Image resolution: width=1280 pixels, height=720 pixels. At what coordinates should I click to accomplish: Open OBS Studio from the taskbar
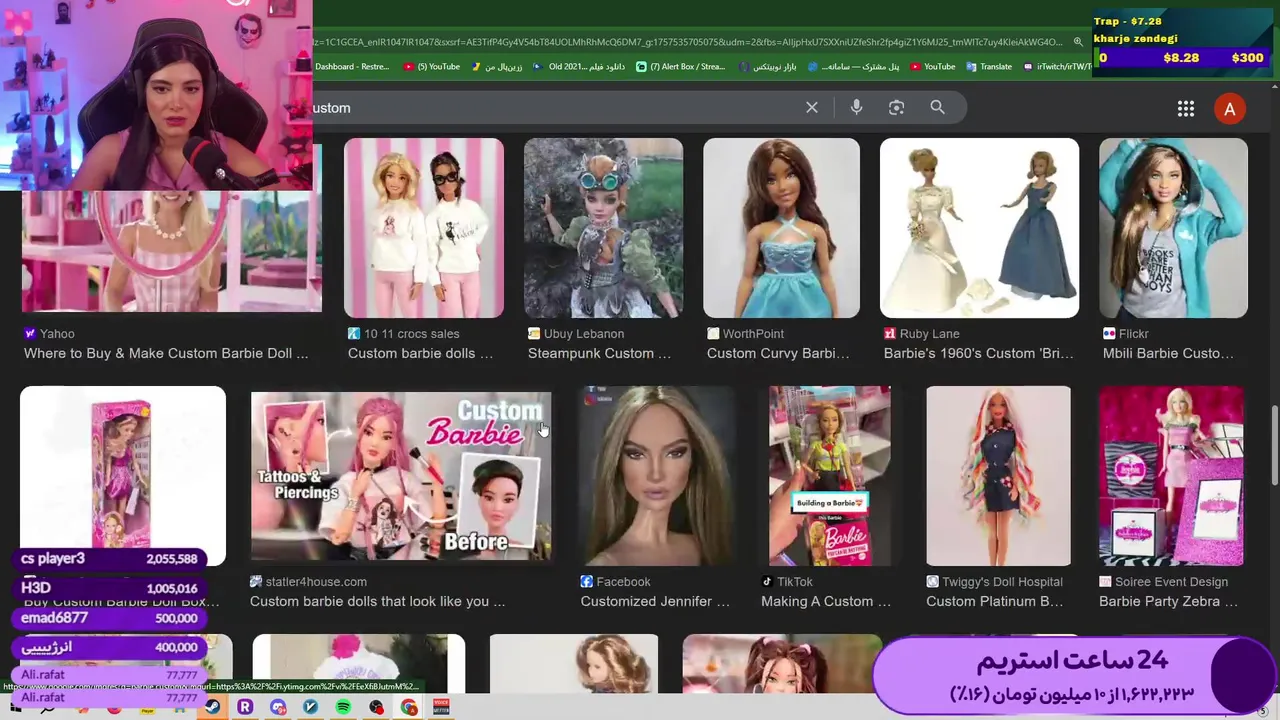[376, 707]
